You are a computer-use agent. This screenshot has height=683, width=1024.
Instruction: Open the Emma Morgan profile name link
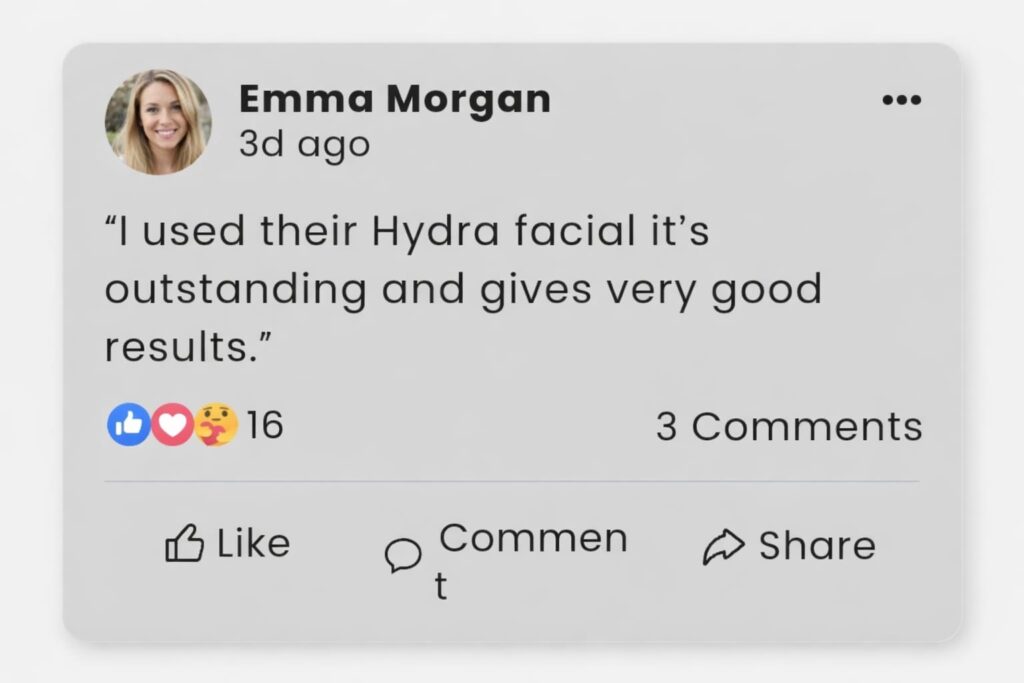click(394, 99)
